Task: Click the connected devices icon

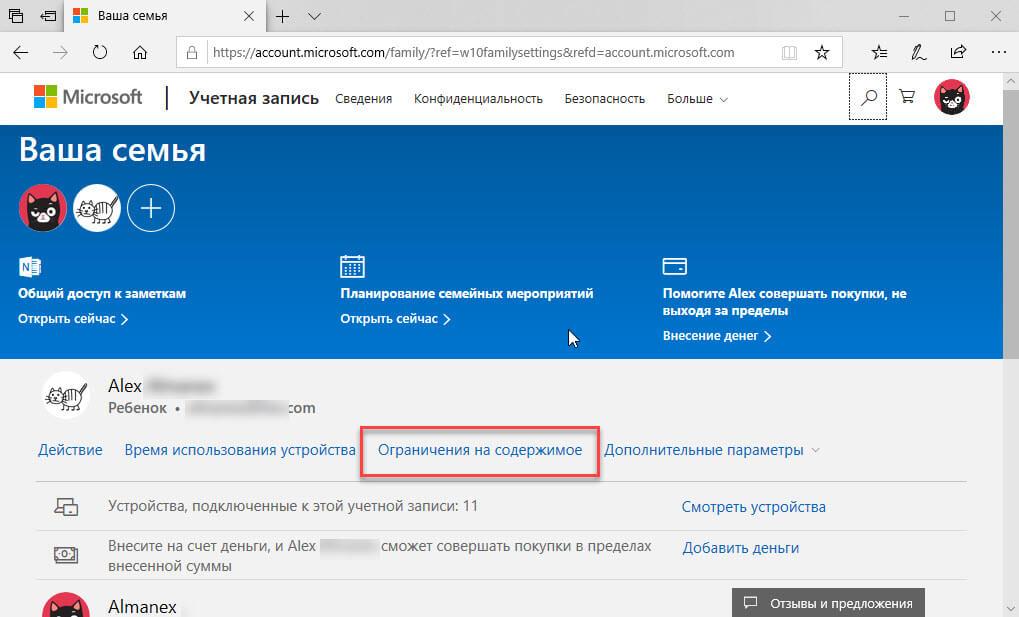Action: [66, 507]
